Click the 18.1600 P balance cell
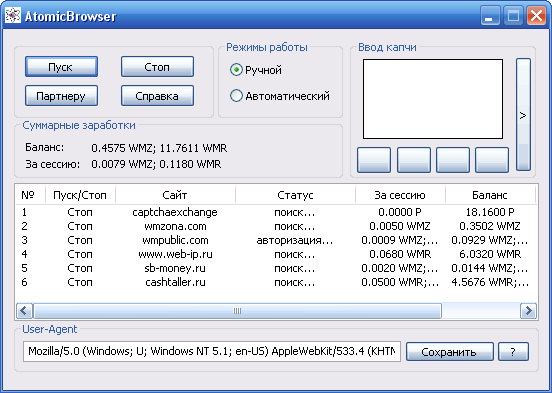Viewport: 552px width, 393px height. tap(490, 212)
